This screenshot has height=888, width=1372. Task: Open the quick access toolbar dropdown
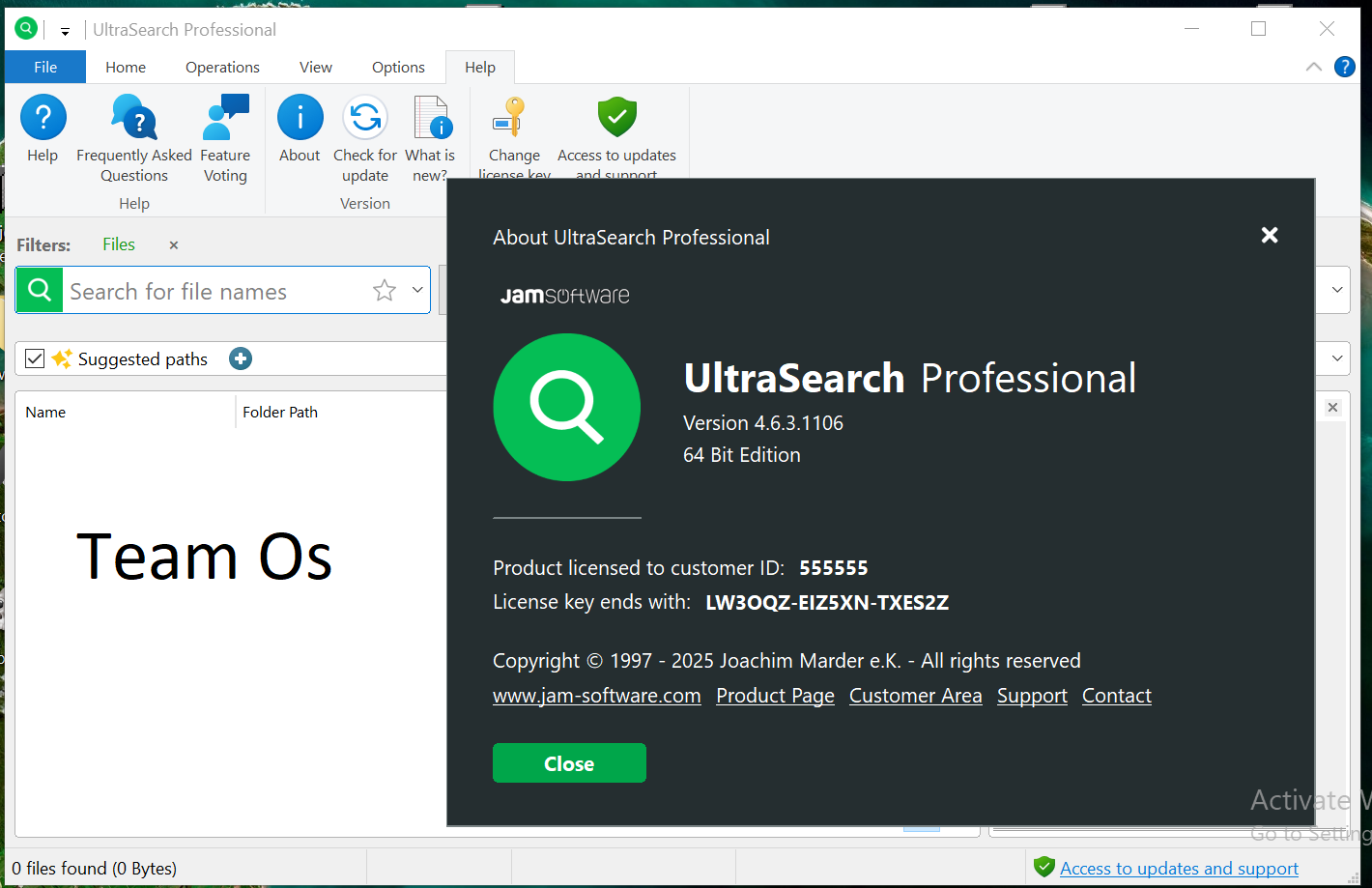tap(65, 31)
